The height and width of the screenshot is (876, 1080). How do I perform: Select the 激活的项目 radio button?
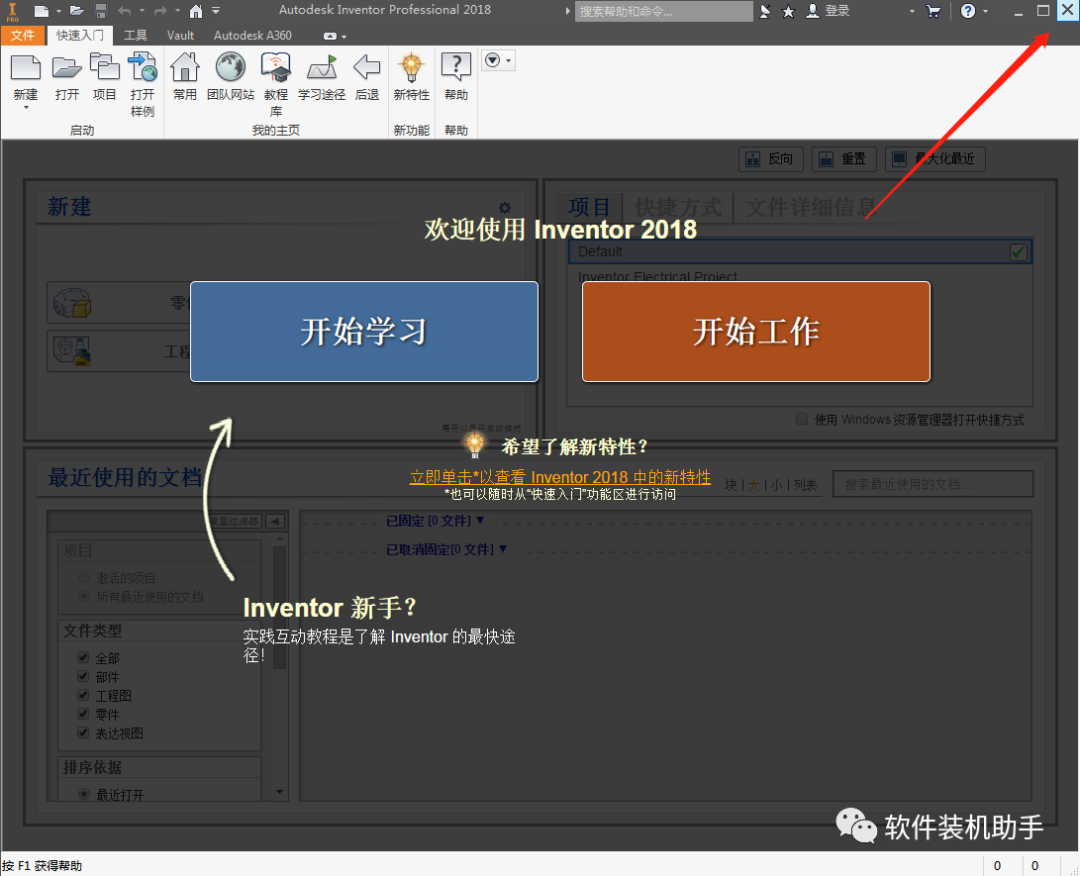(x=84, y=577)
